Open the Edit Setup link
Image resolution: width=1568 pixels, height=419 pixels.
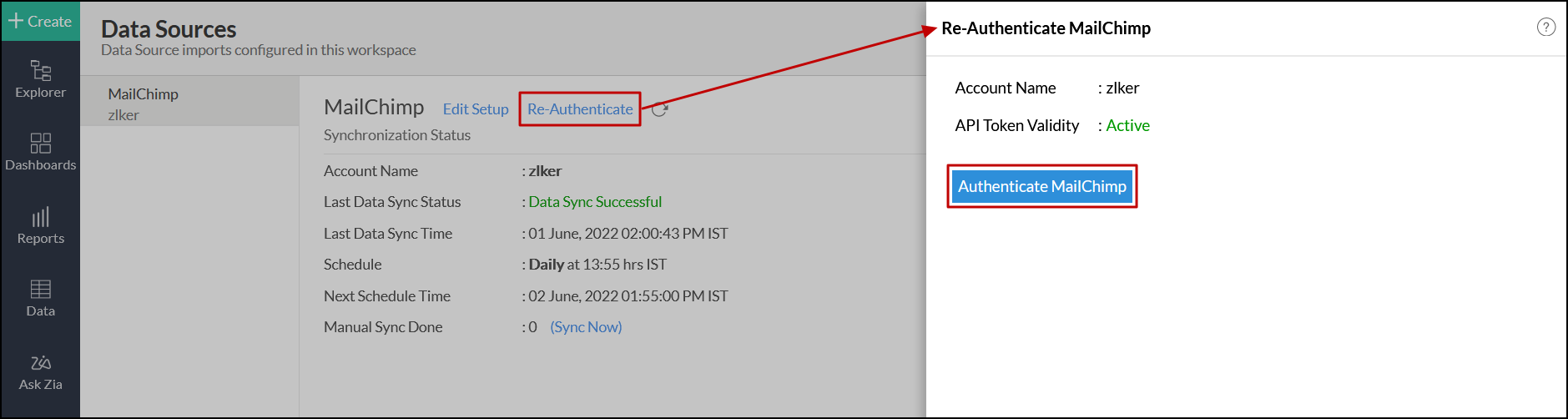point(475,109)
